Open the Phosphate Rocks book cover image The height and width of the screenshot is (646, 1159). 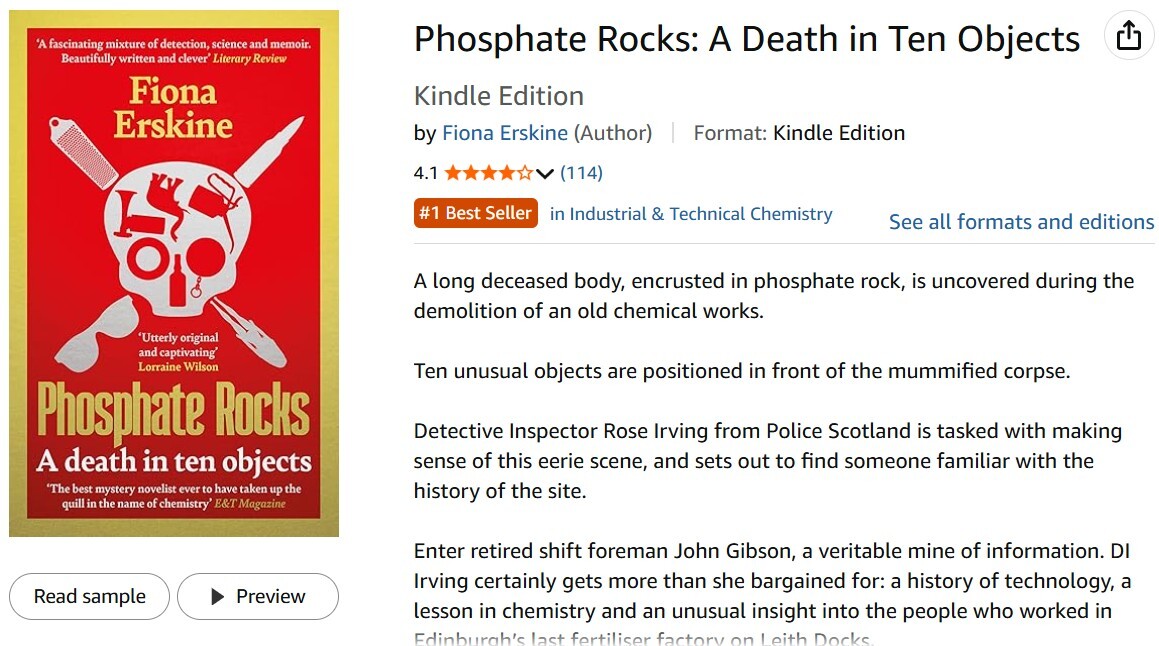click(174, 273)
